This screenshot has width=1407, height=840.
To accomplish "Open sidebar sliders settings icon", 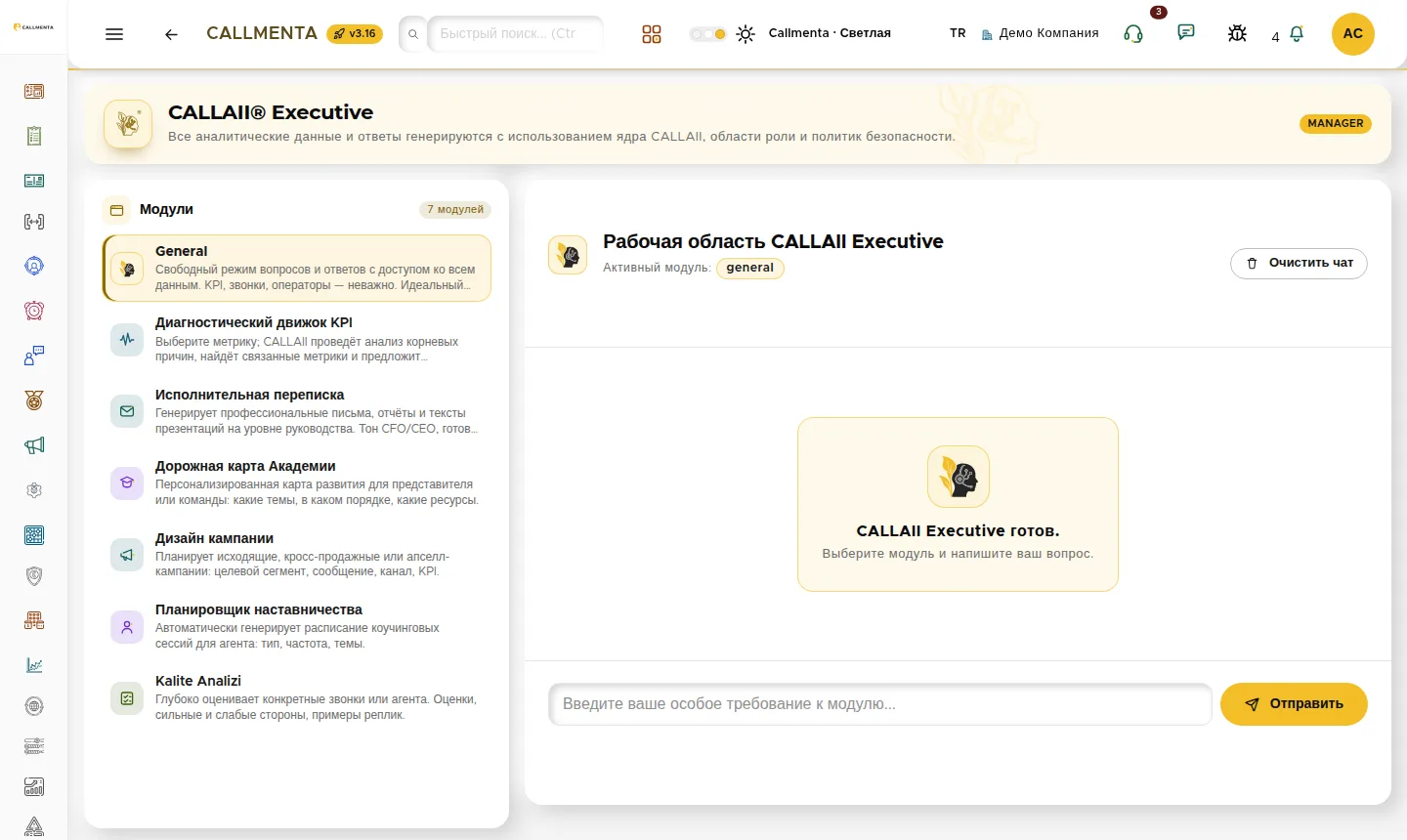I will click(x=34, y=746).
